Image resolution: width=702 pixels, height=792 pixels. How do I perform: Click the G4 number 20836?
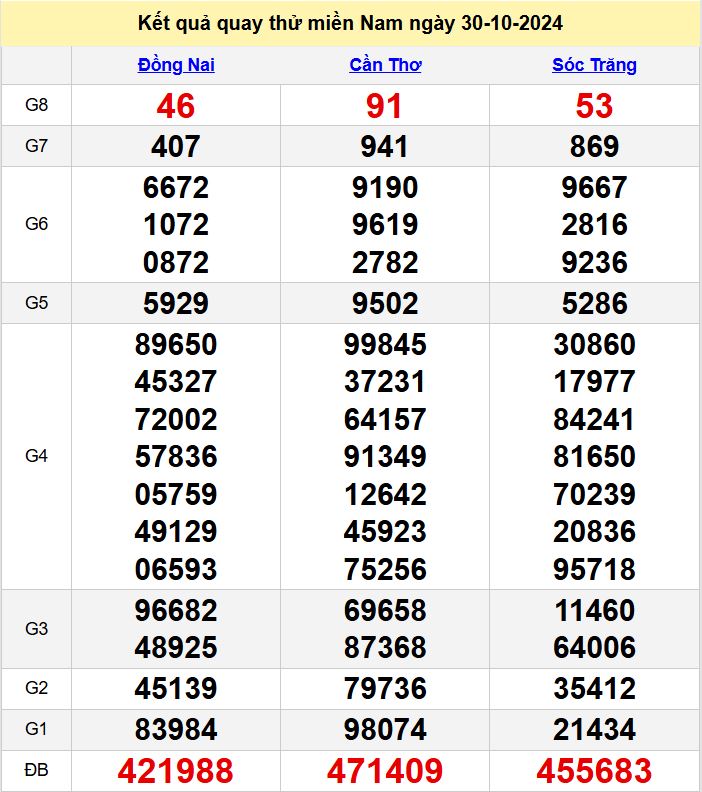[x=594, y=532]
